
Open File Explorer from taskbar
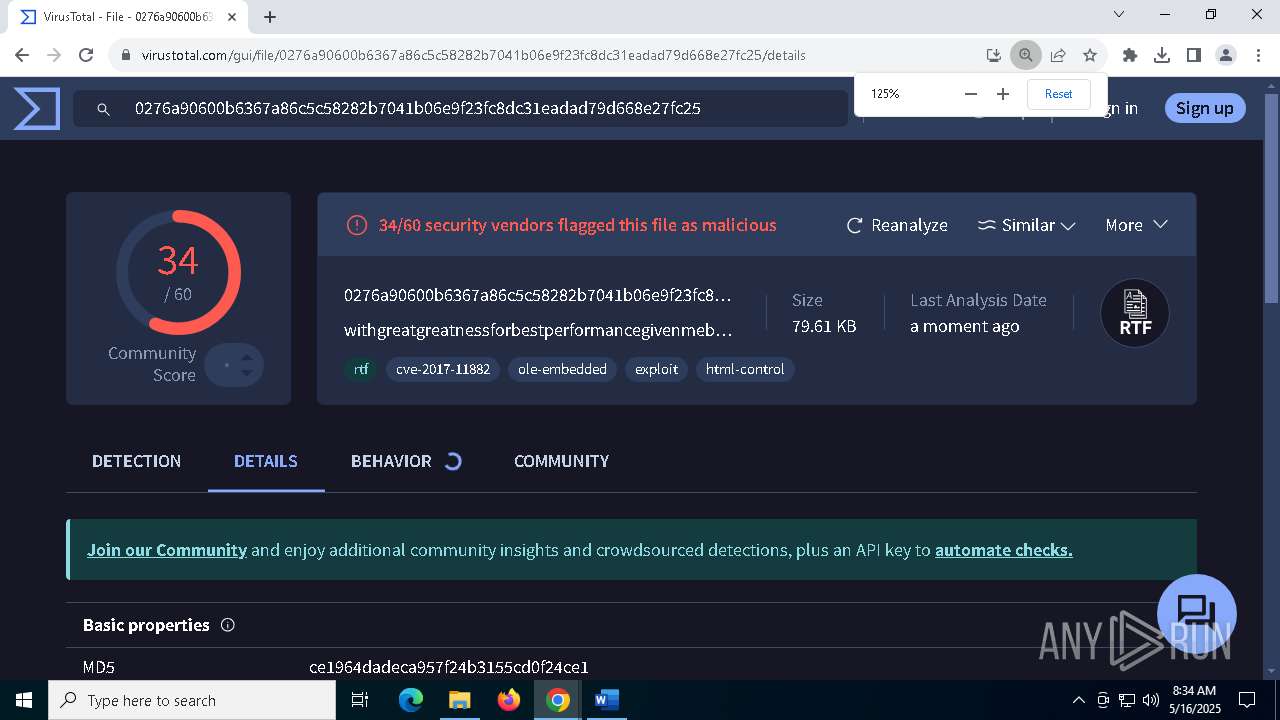click(459, 700)
